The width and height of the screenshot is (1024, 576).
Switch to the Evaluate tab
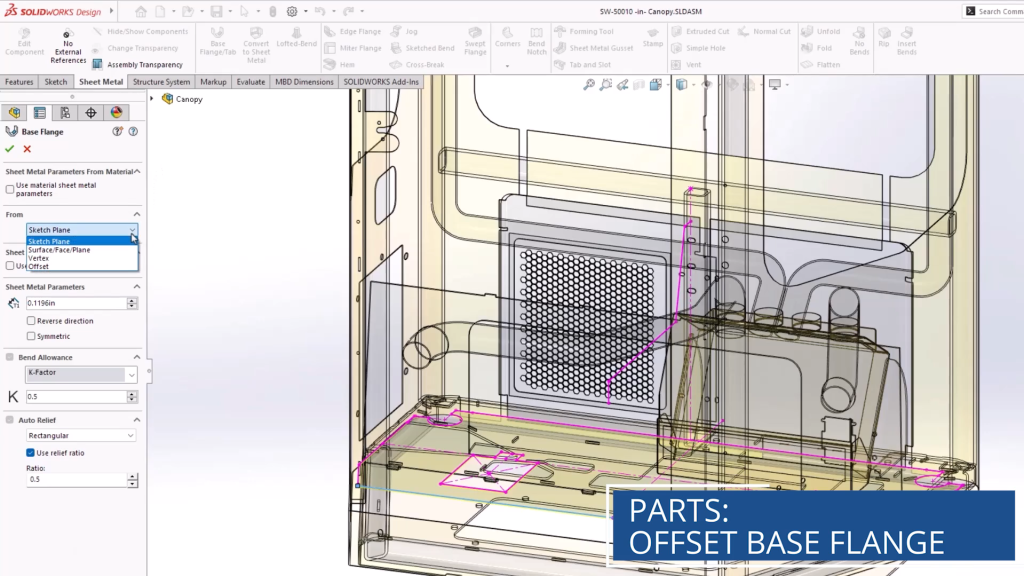pos(251,82)
